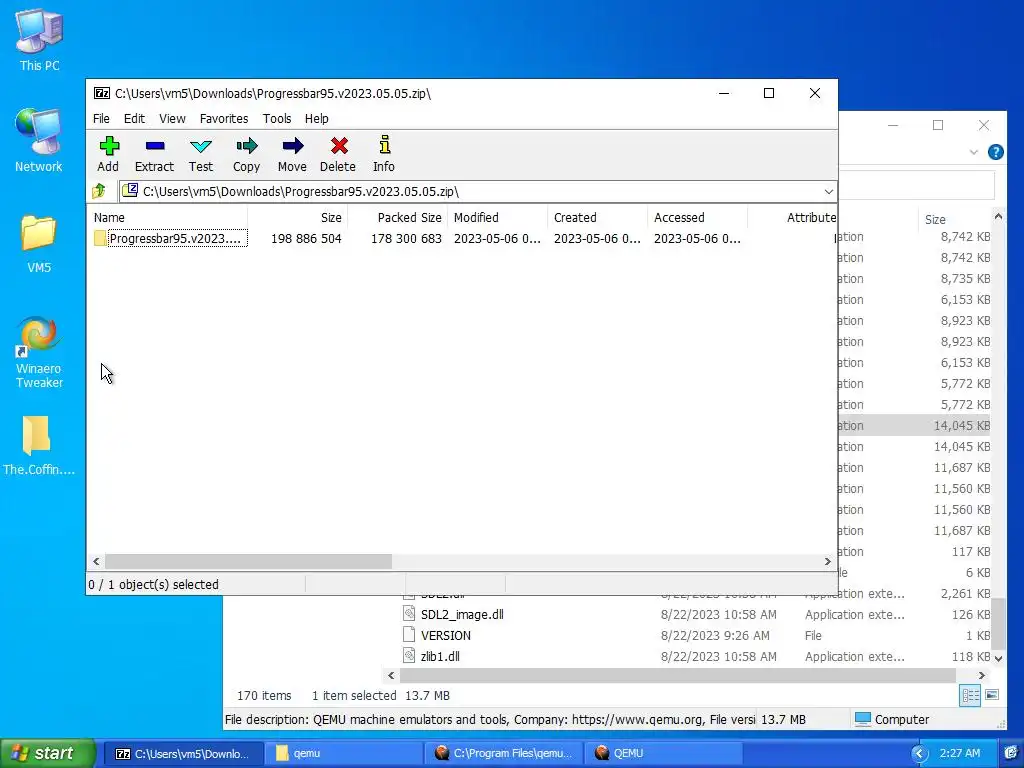This screenshot has height=768, width=1024.
Task: Click the help question mark in Explorer window
Action: tap(995, 152)
